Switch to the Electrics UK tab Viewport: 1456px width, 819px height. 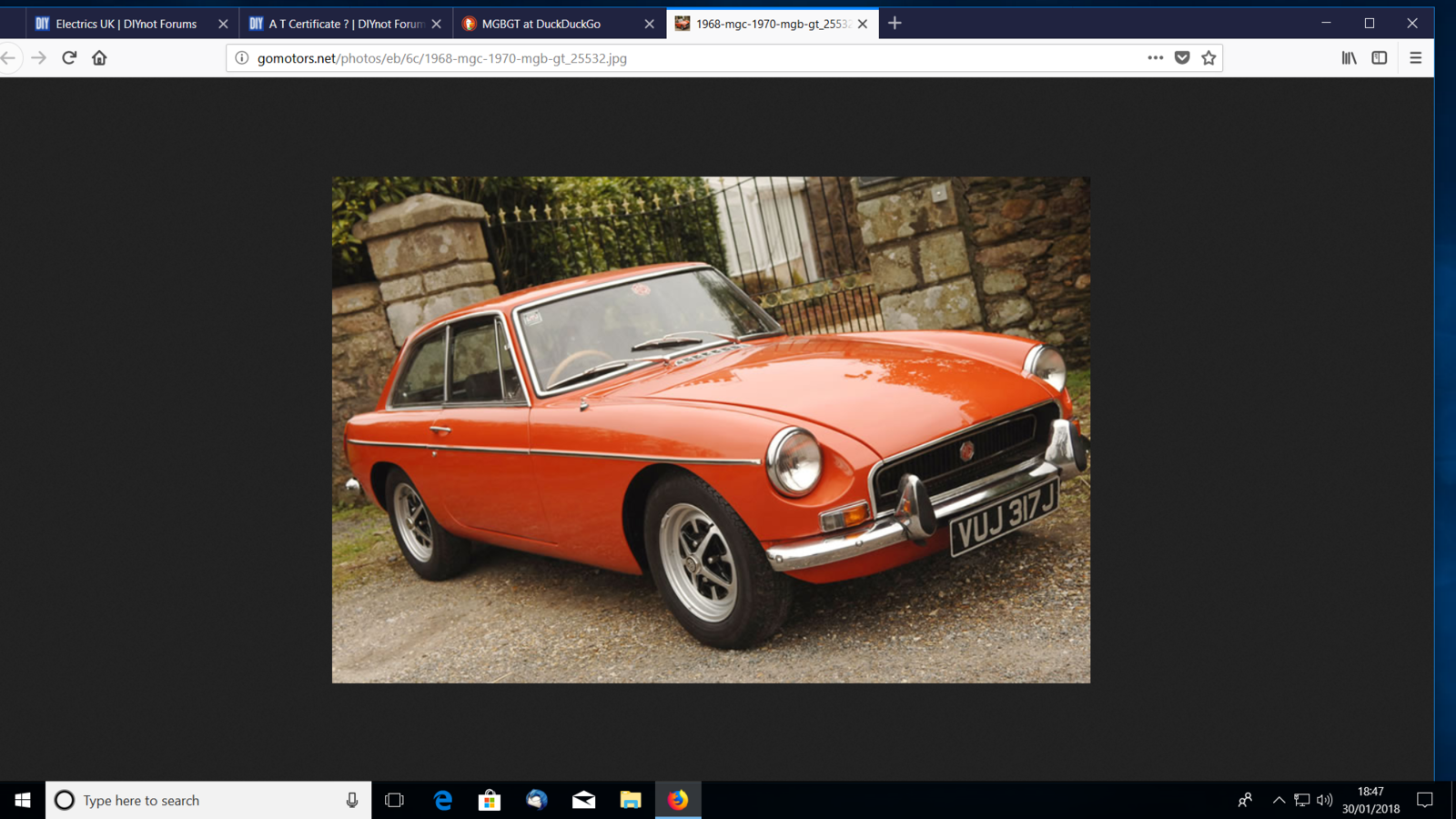126,24
